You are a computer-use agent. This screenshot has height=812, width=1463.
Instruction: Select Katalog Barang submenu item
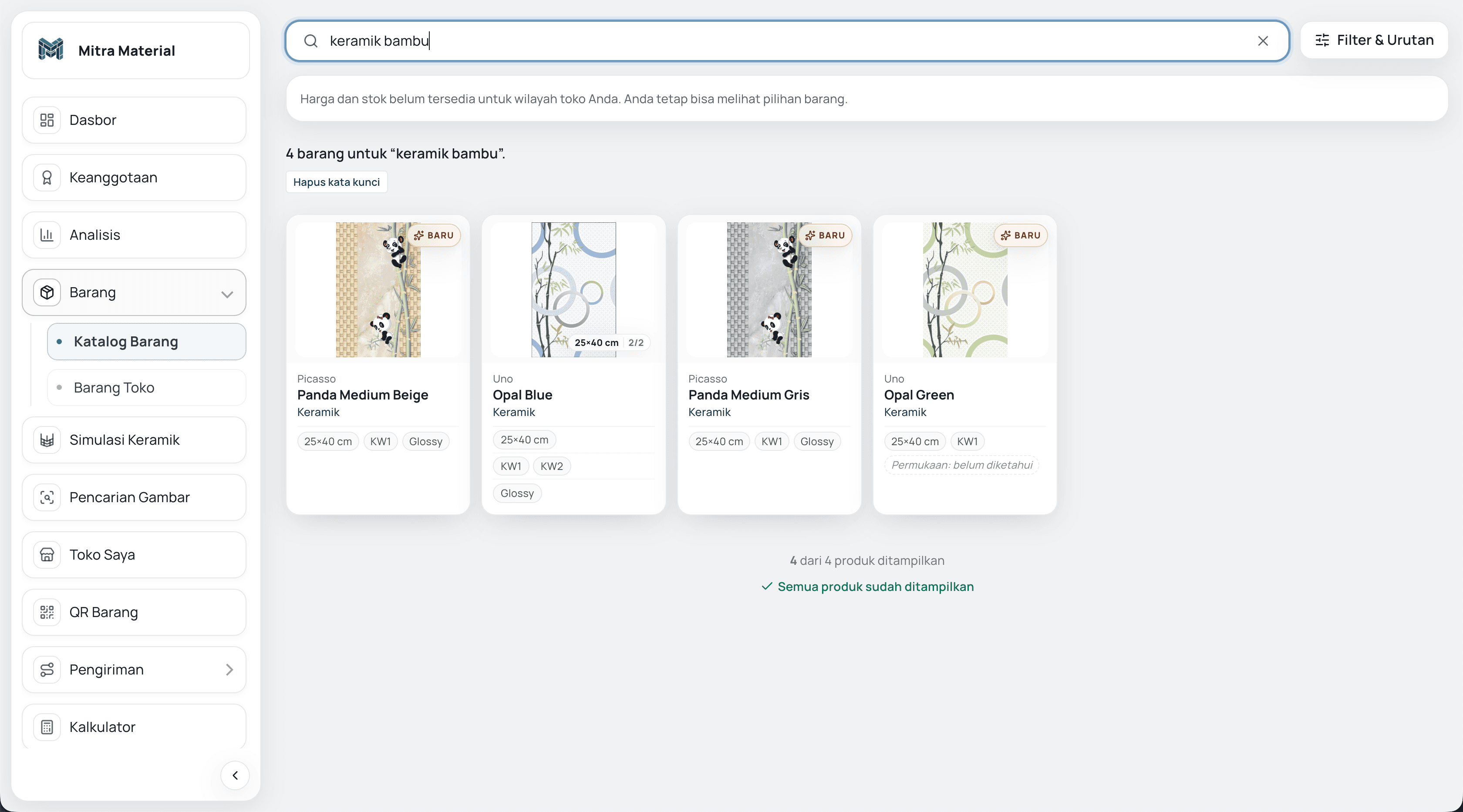[147, 342]
